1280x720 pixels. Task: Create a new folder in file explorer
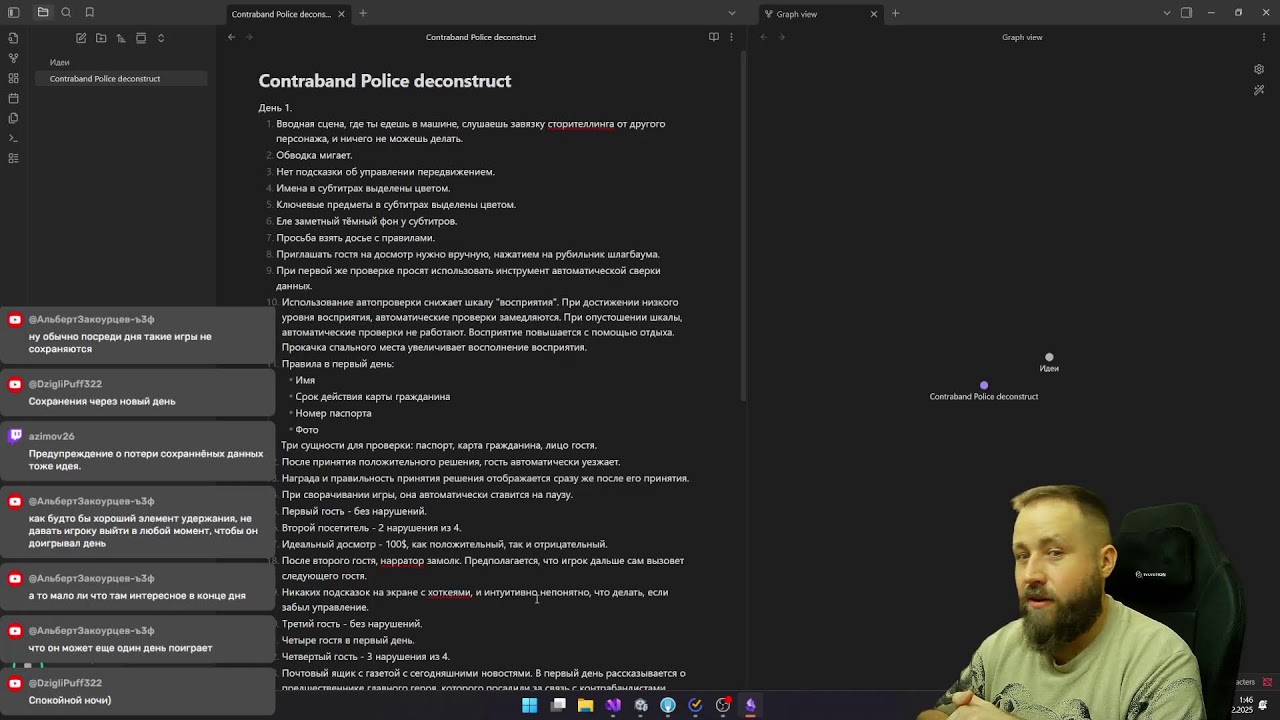(101, 38)
